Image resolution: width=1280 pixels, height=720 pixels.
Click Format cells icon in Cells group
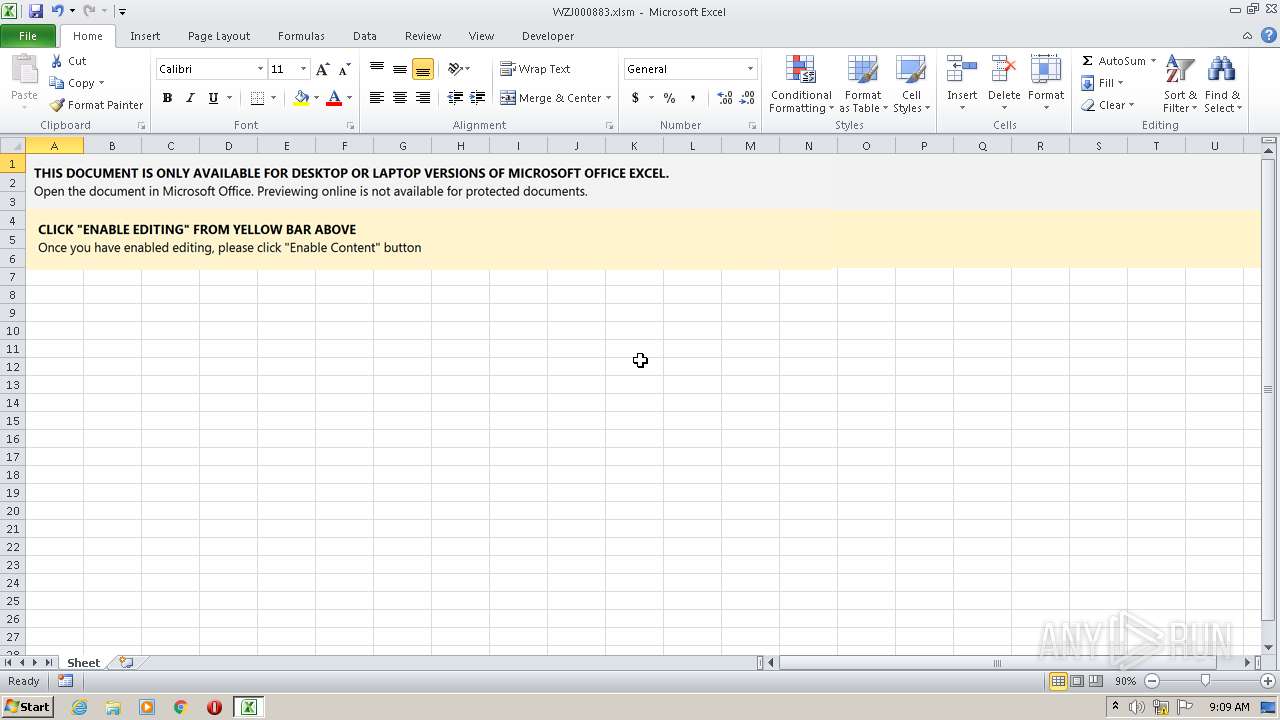[1045, 70]
